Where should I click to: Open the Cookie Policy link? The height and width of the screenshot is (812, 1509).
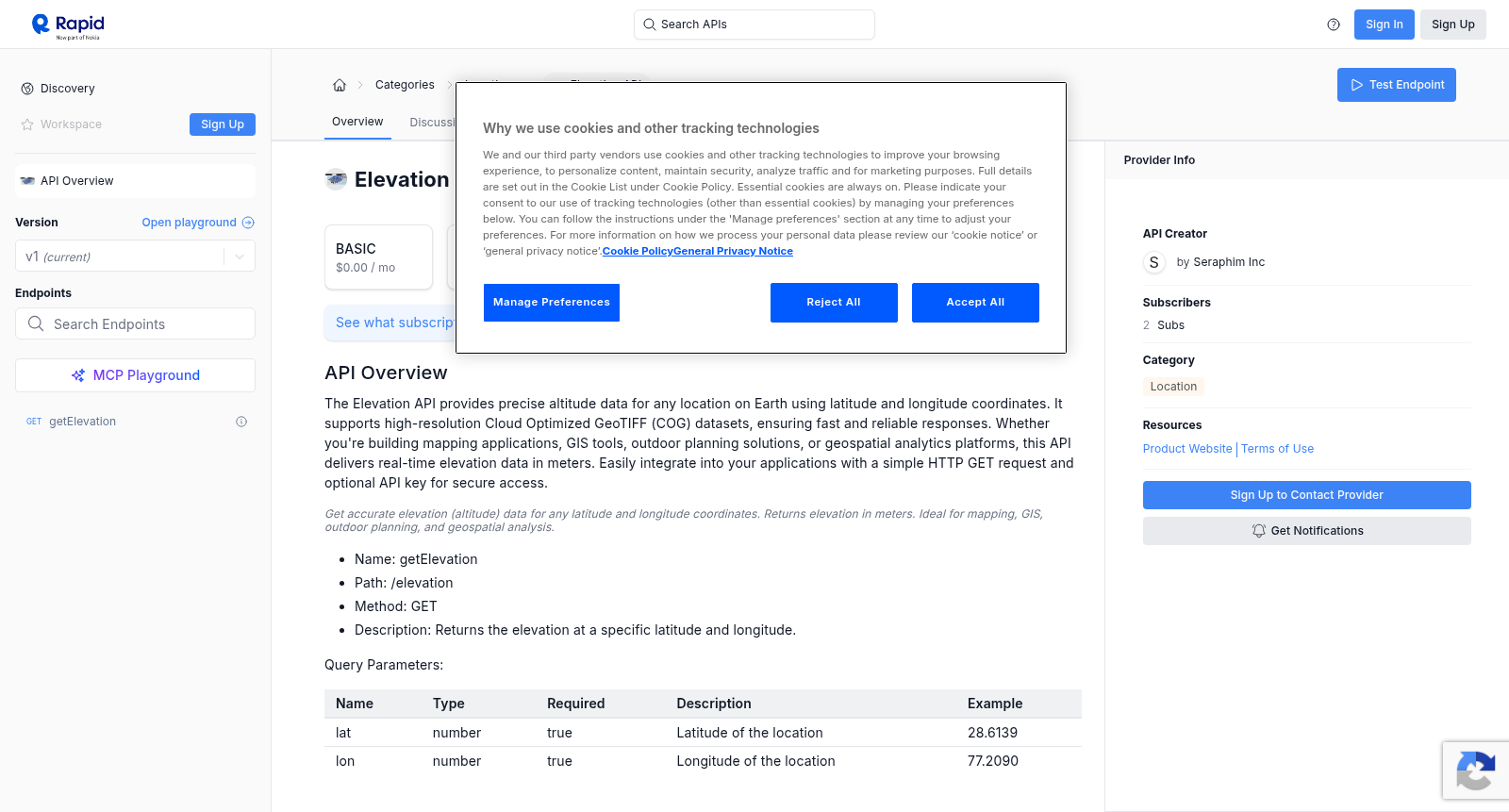(638, 251)
